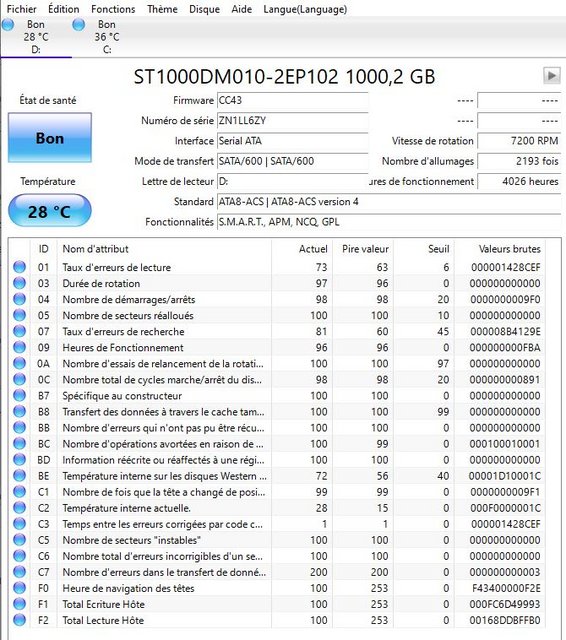Click the Standard field ATA8-ACS

(389, 202)
